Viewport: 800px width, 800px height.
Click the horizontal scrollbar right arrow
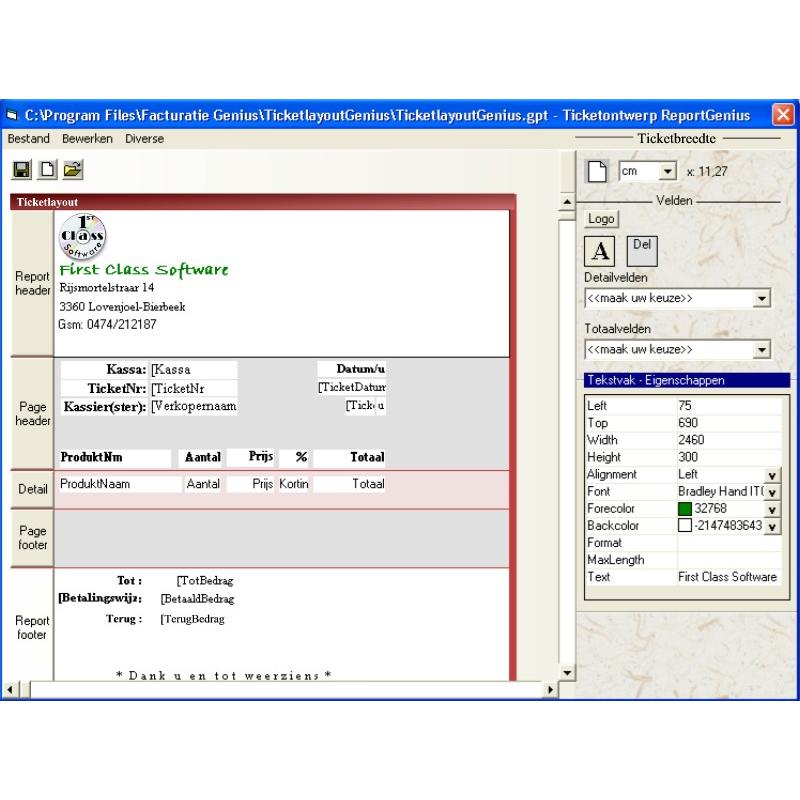pos(550,690)
